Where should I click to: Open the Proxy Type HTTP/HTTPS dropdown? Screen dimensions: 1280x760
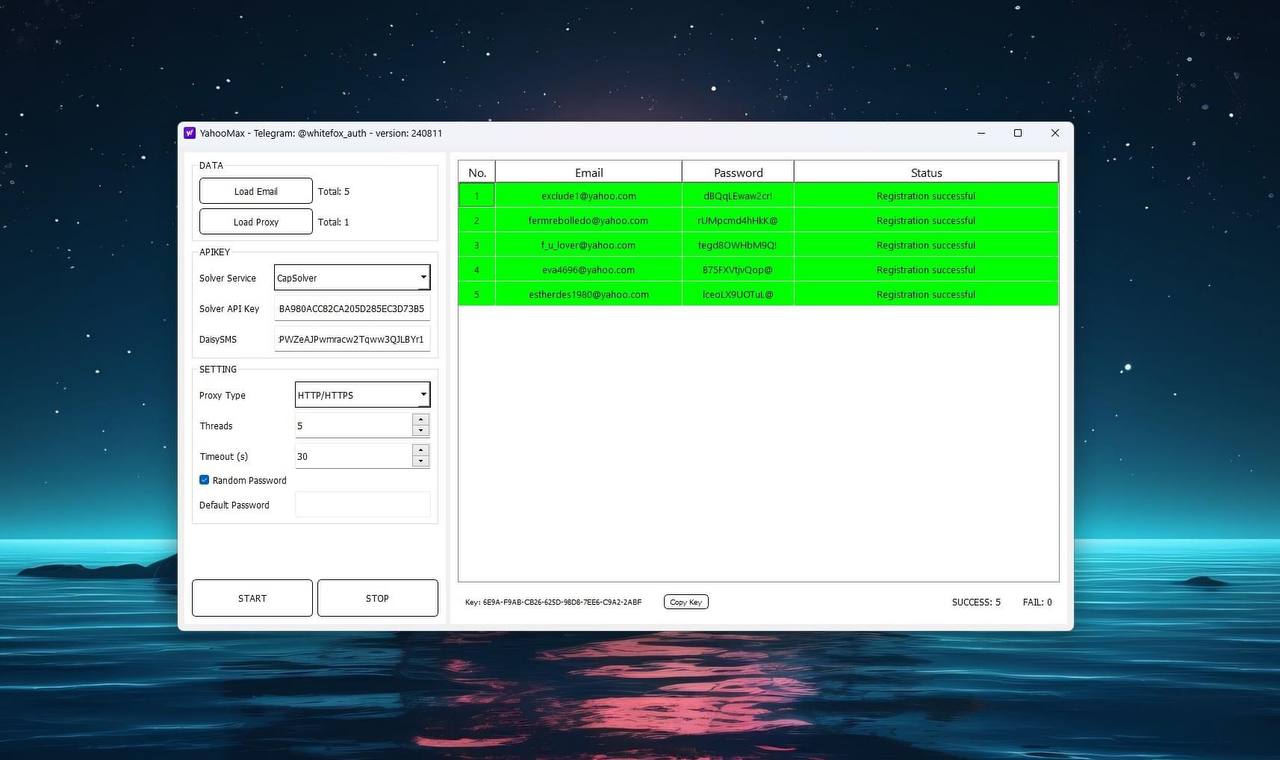click(363, 395)
